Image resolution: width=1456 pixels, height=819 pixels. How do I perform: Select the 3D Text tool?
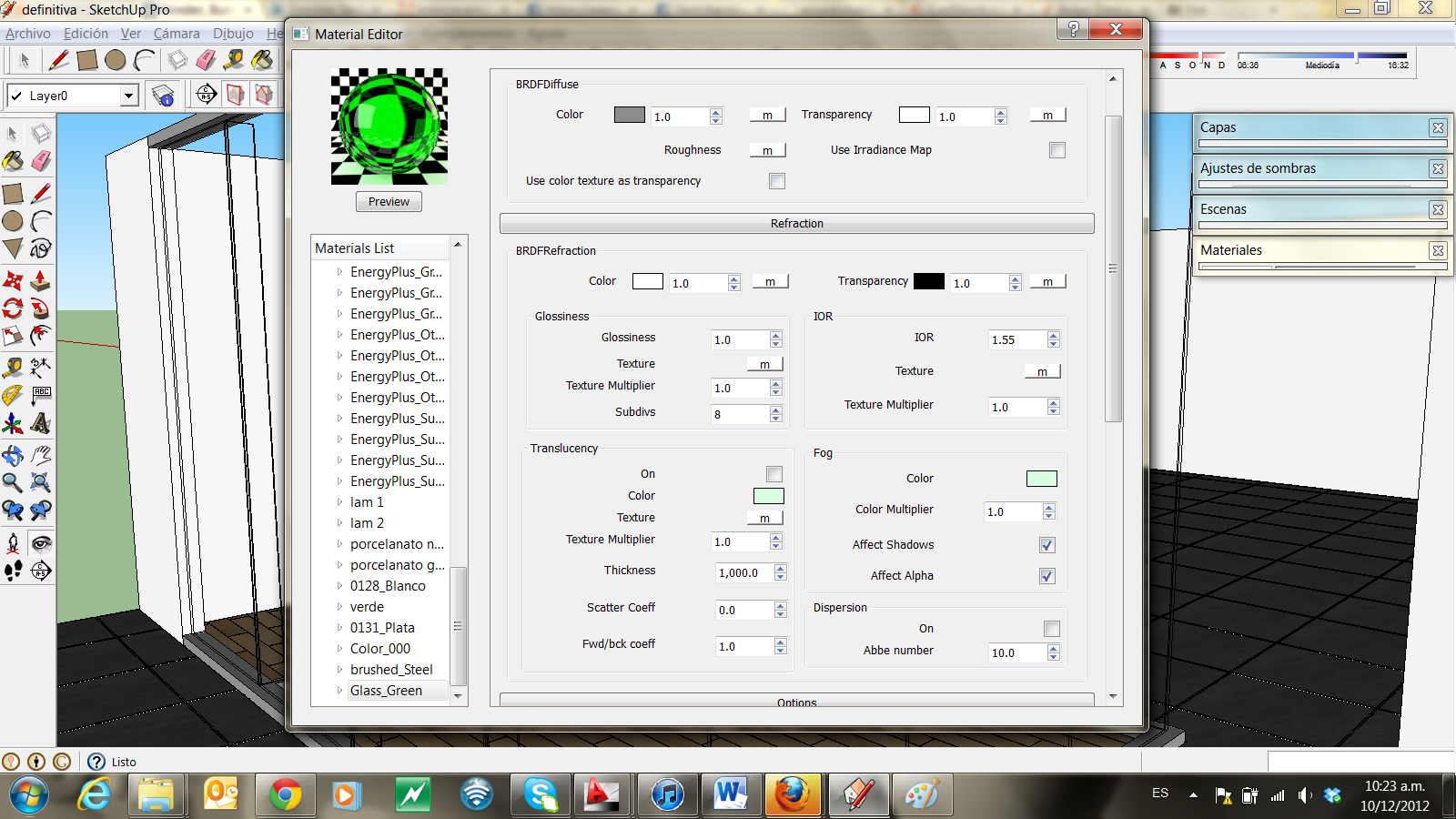pyautogui.click(x=40, y=424)
